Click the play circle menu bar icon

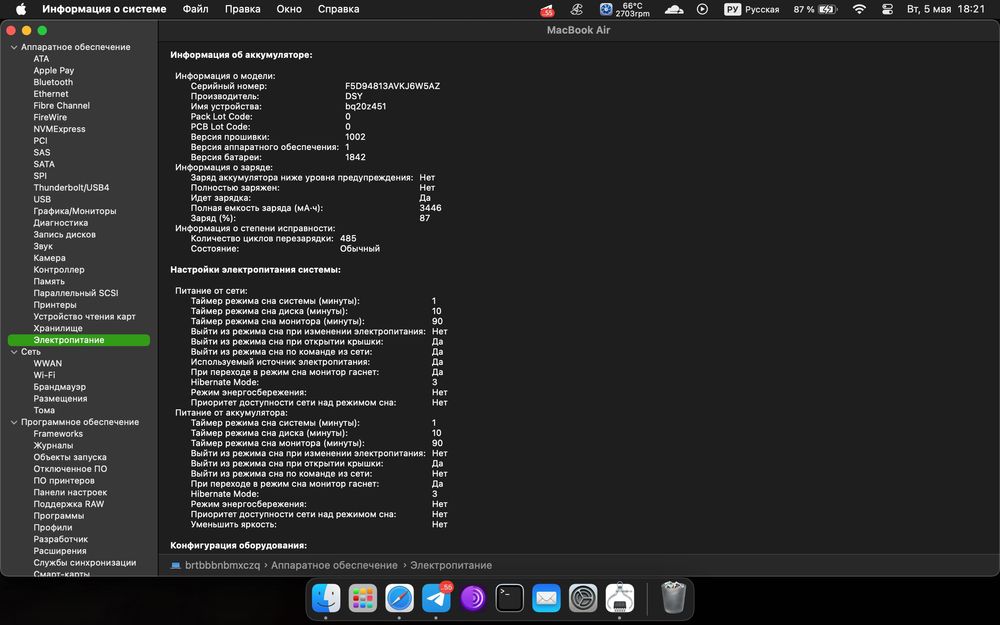(702, 9)
